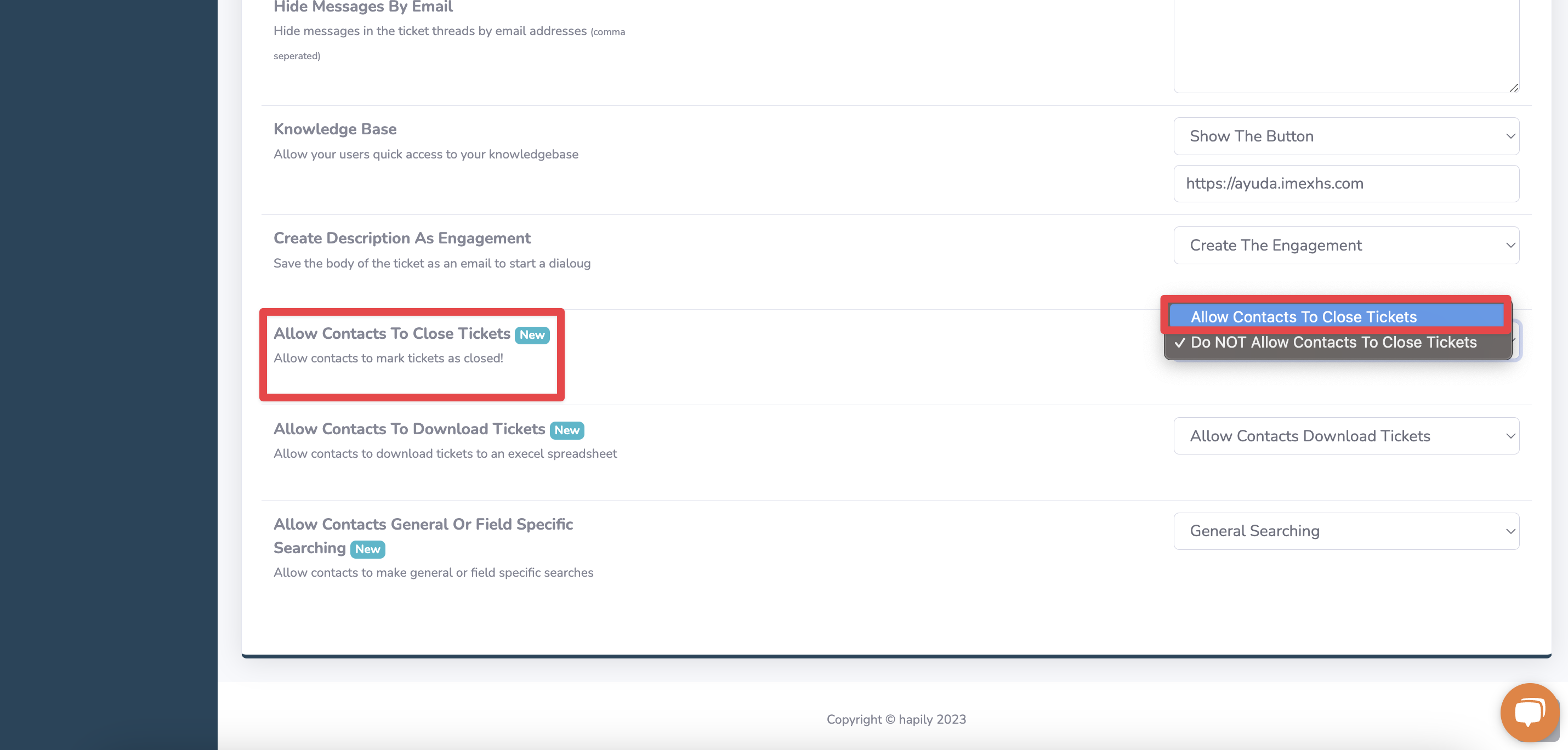
Task: Click Allow Contacts To Close Tickets heading
Action: point(391,333)
